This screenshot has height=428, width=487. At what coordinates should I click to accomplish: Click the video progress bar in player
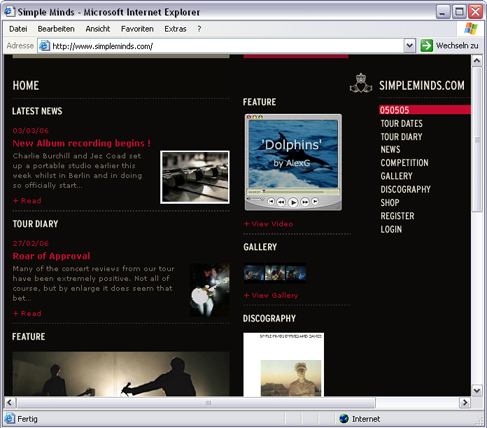[x=293, y=192]
